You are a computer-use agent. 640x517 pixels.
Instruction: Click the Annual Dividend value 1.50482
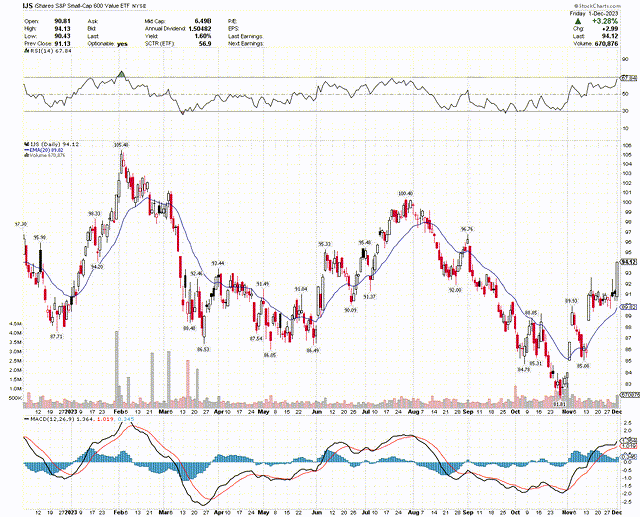[200, 29]
